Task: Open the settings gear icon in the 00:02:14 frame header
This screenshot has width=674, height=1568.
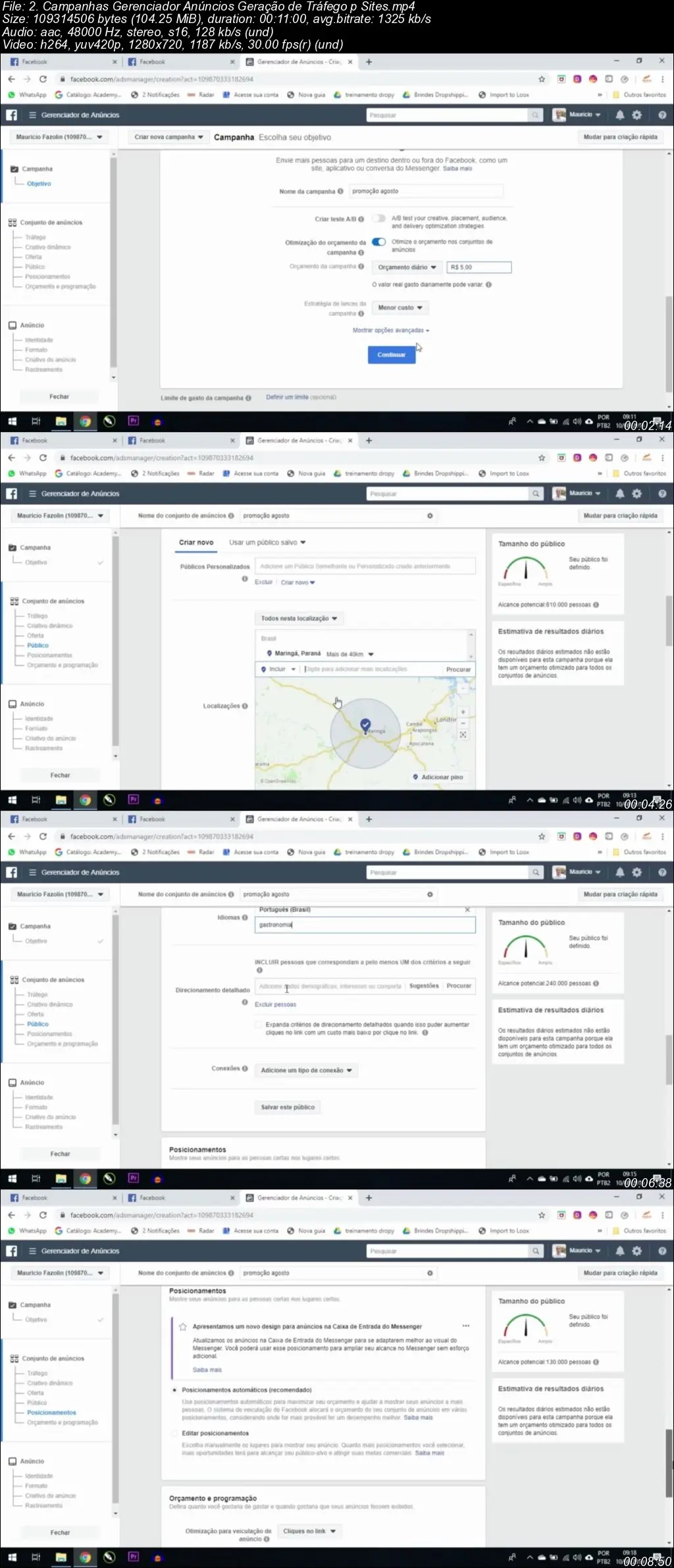Action: (x=636, y=115)
